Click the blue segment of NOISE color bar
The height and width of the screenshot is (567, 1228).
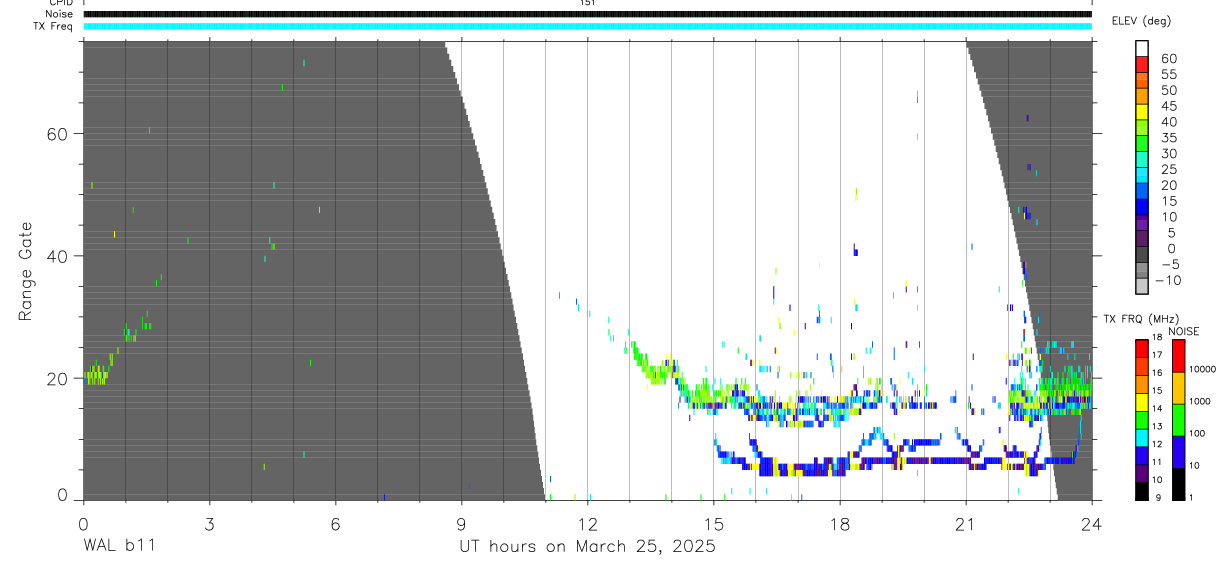pyautogui.click(x=1178, y=451)
